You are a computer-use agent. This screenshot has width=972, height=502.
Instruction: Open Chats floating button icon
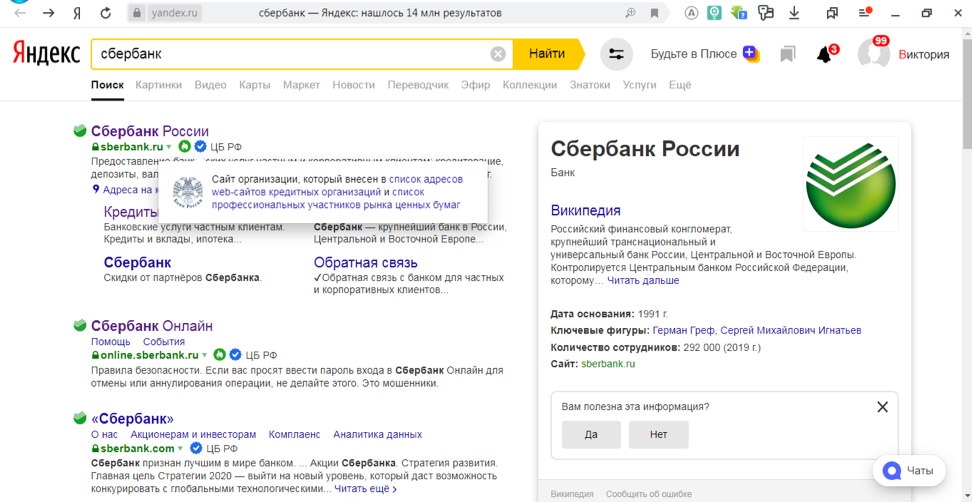(x=890, y=470)
